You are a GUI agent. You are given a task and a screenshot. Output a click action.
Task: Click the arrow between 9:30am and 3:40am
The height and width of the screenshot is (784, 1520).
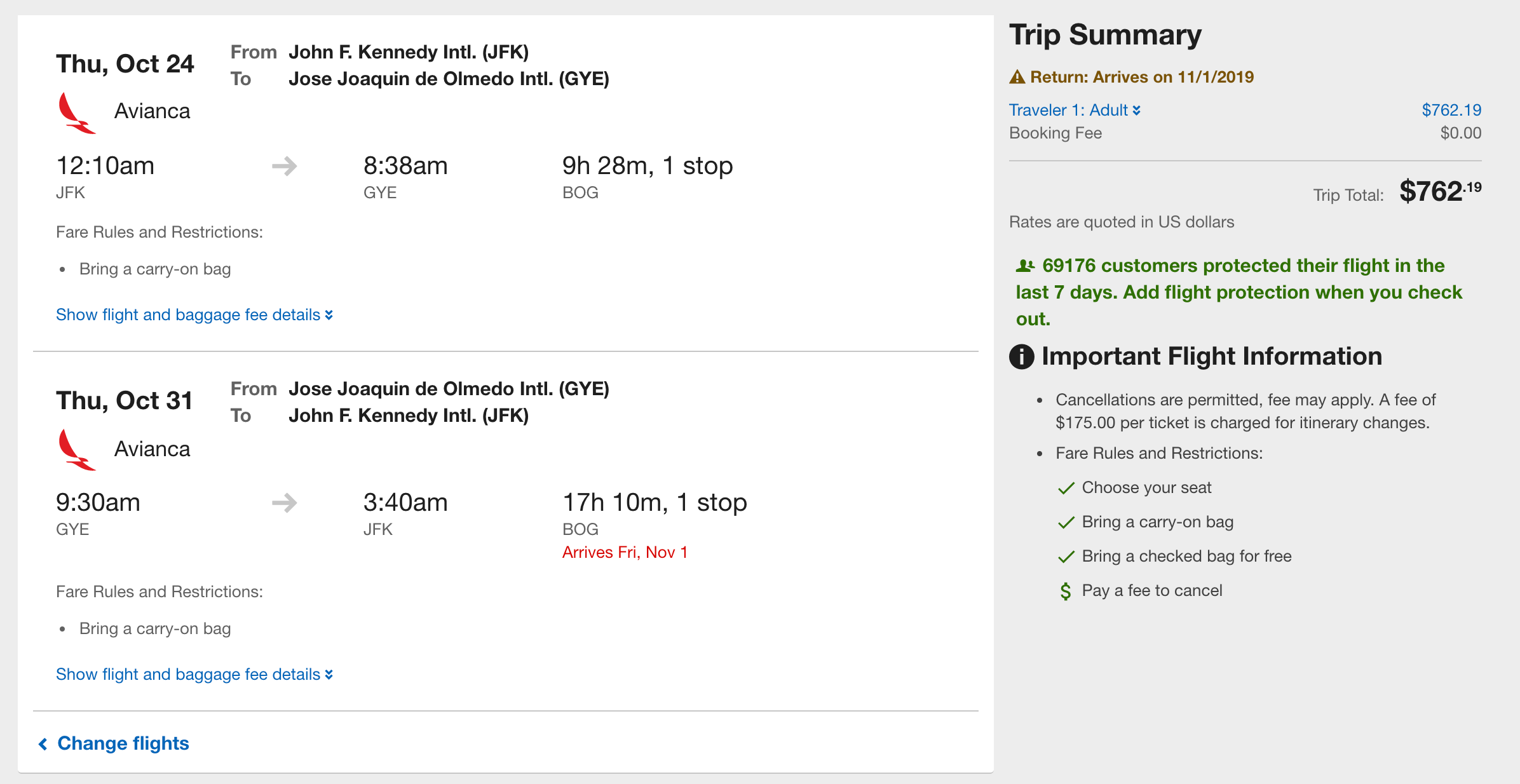click(x=285, y=503)
